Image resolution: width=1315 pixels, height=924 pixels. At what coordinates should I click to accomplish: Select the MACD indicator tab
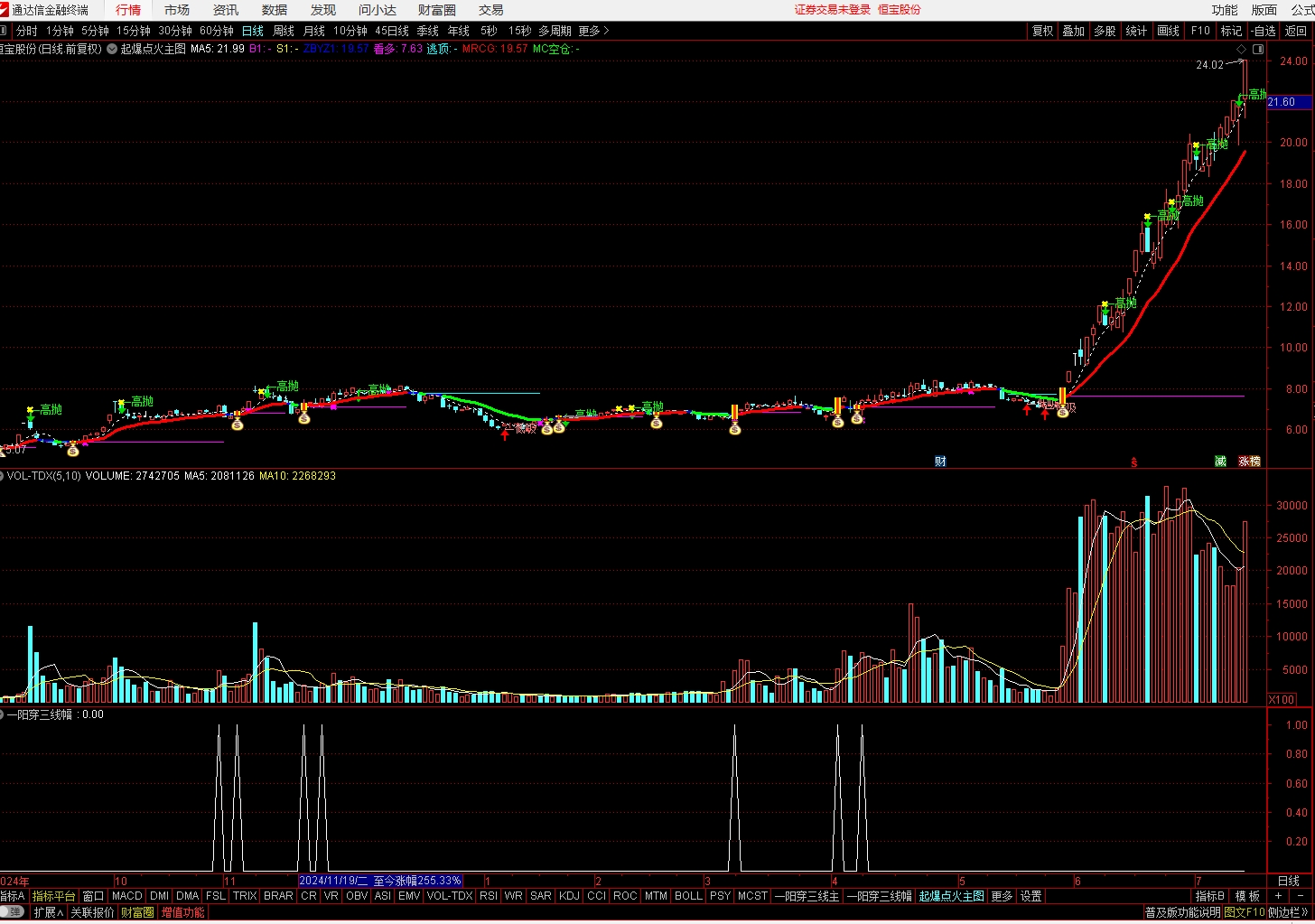click(x=127, y=896)
